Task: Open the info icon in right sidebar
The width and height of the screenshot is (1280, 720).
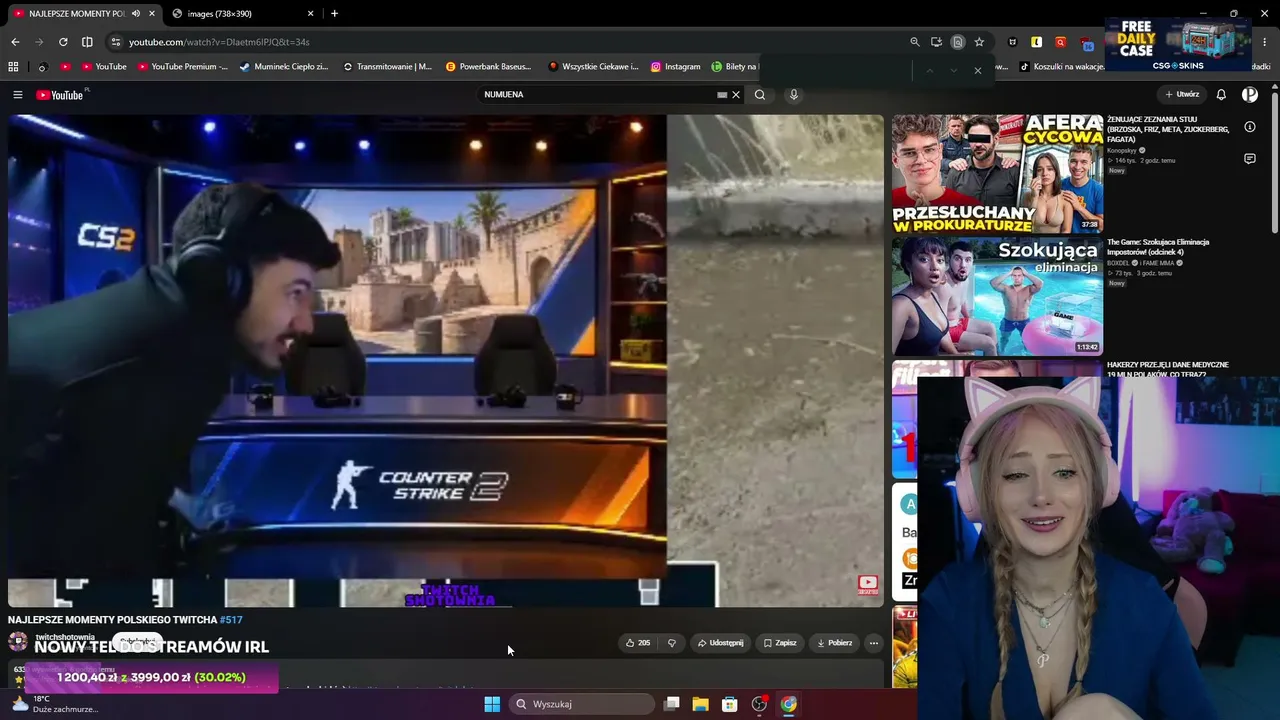Action: click(1250, 127)
